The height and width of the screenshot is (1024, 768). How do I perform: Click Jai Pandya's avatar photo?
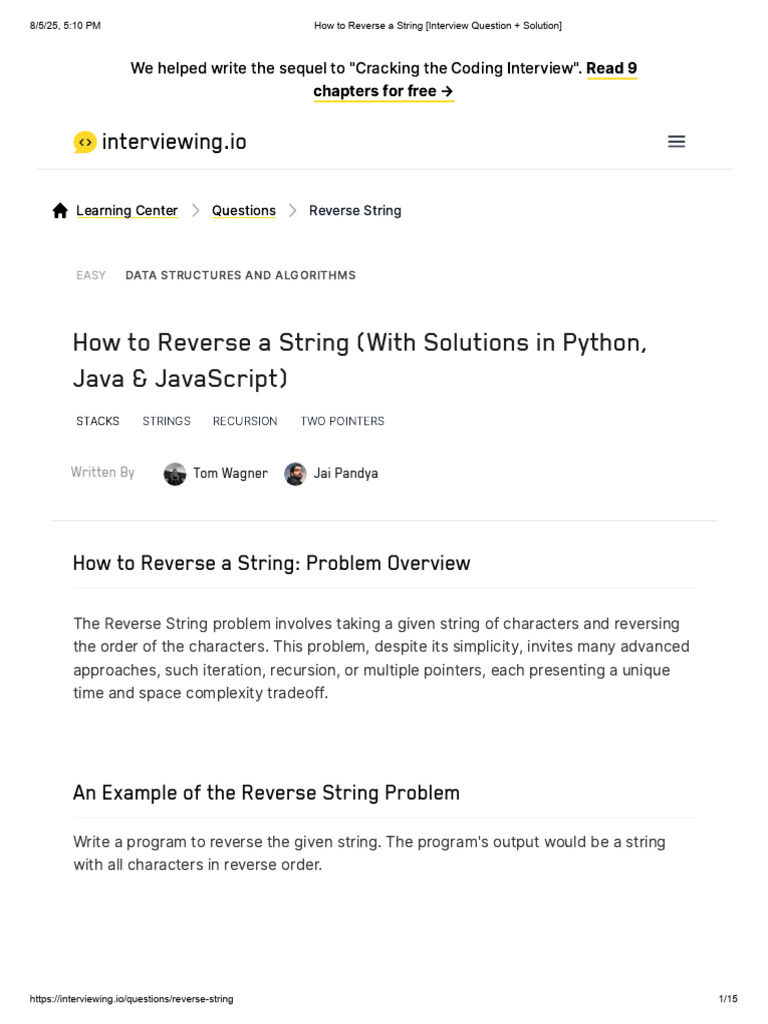coord(295,474)
